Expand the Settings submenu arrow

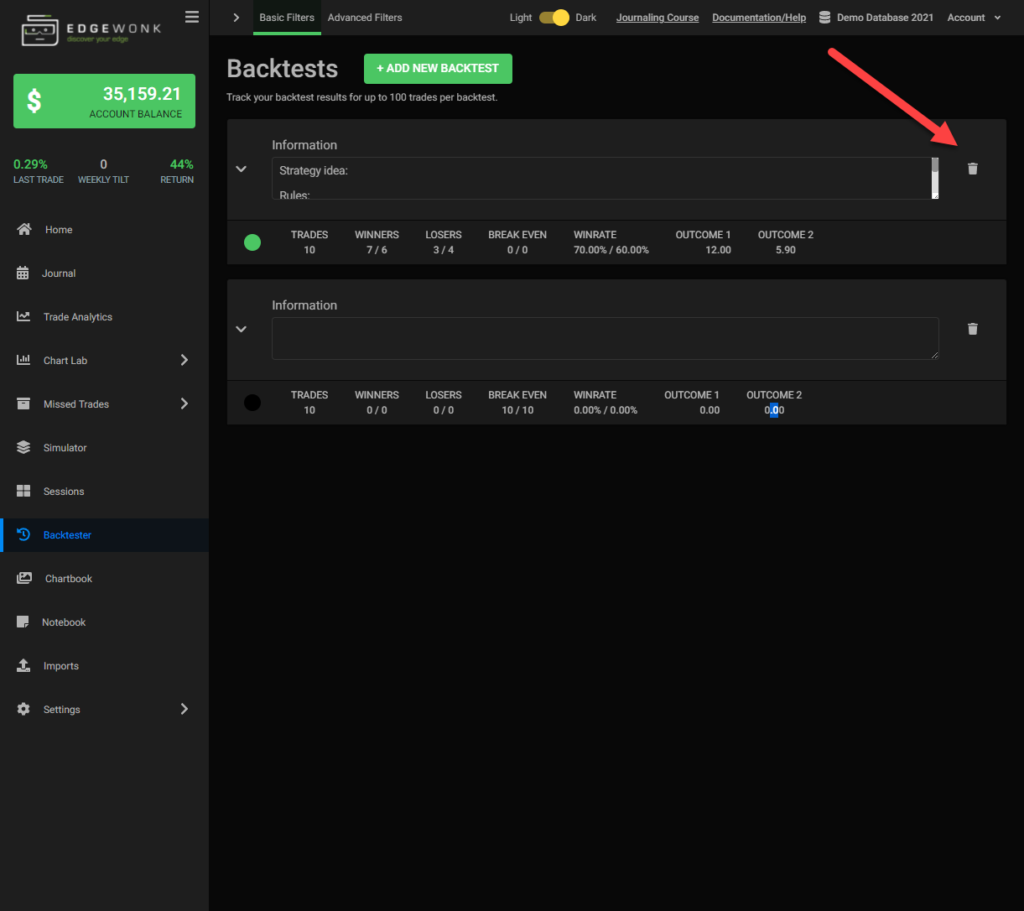pyautogui.click(x=184, y=708)
